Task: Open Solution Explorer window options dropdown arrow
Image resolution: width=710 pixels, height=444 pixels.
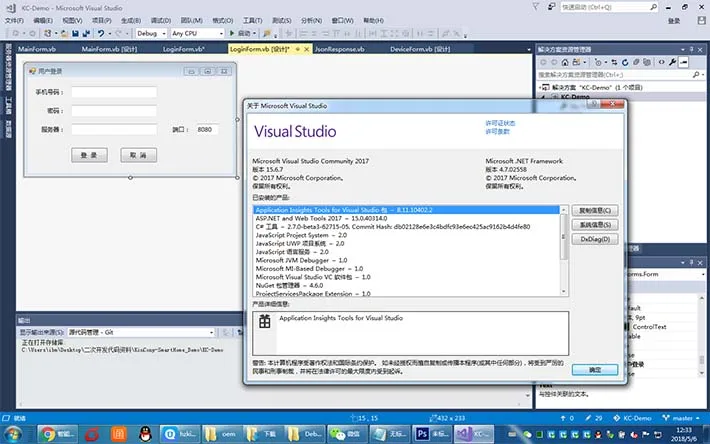Action: pos(682,49)
